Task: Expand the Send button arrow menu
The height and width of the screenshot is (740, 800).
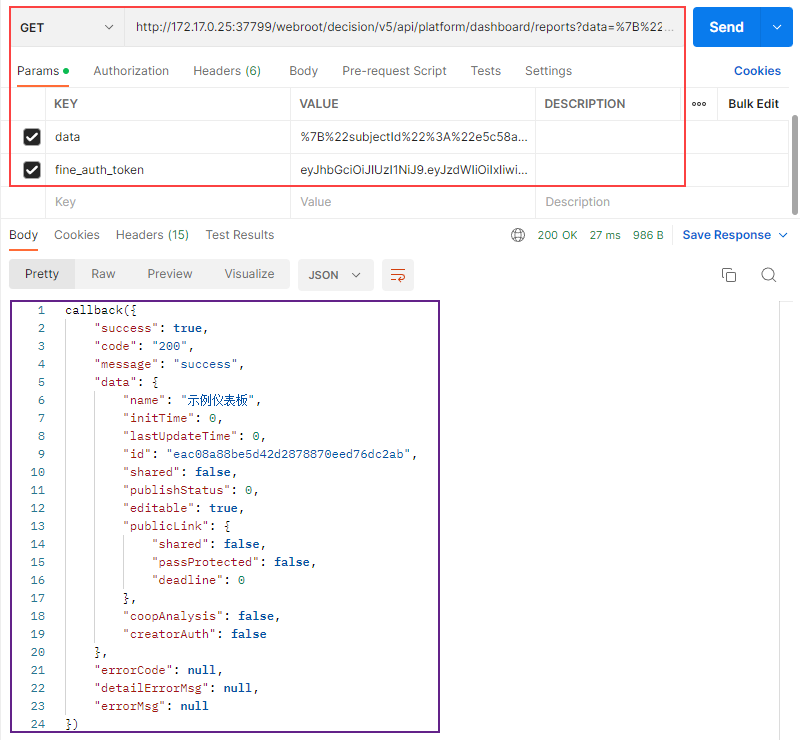Action: (x=776, y=27)
